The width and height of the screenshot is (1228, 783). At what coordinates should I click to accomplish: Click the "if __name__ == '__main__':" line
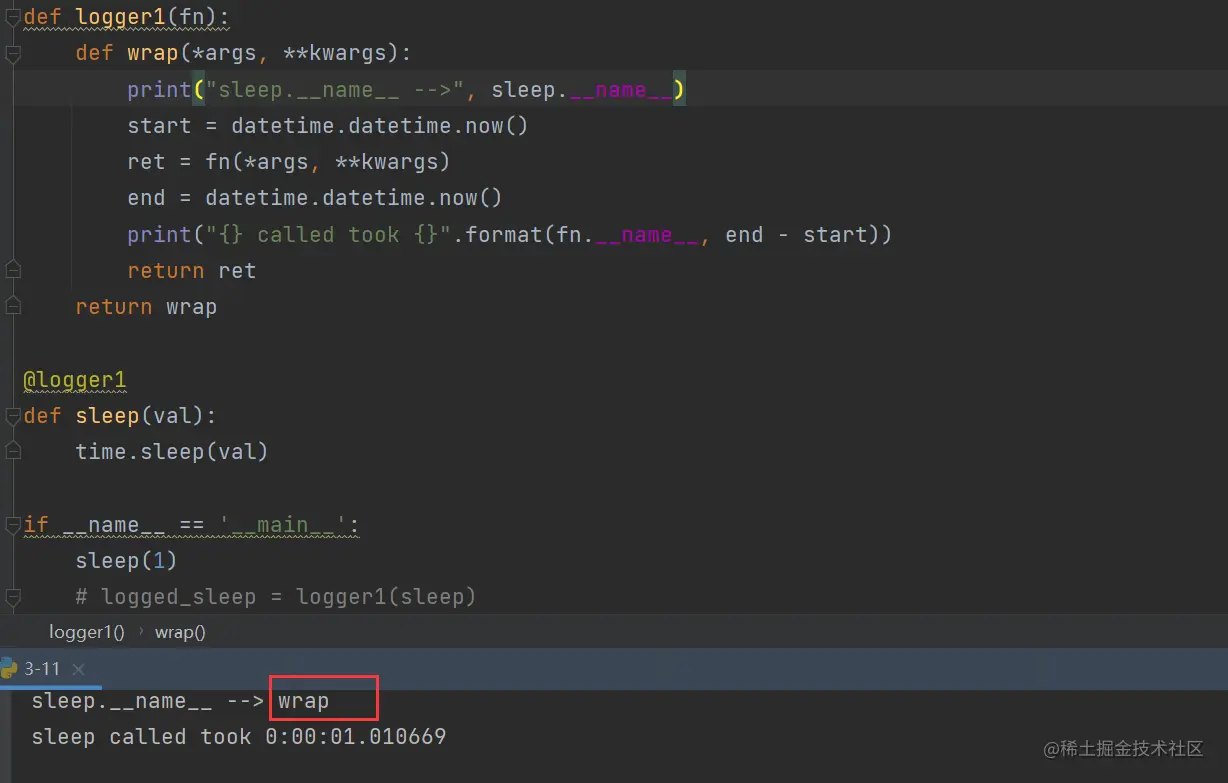(191, 524)
